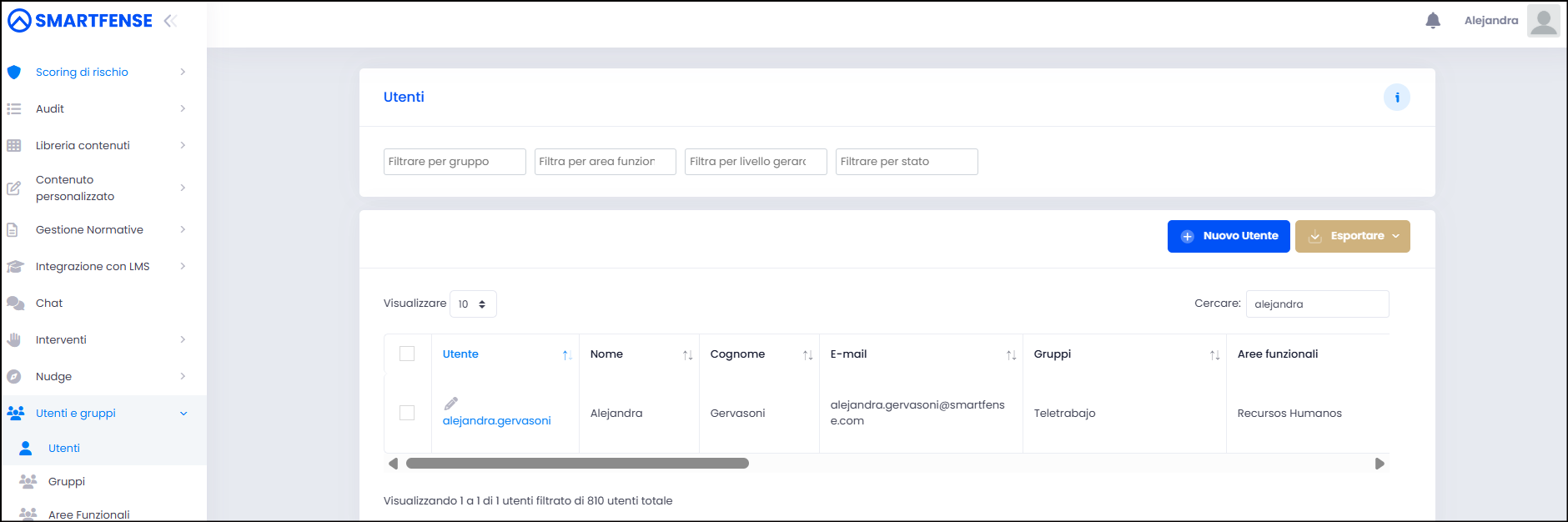This screenshot has width=1568, height=522.
Task: Sort by Cognome column arrows
Action: [x=807, y=355]
